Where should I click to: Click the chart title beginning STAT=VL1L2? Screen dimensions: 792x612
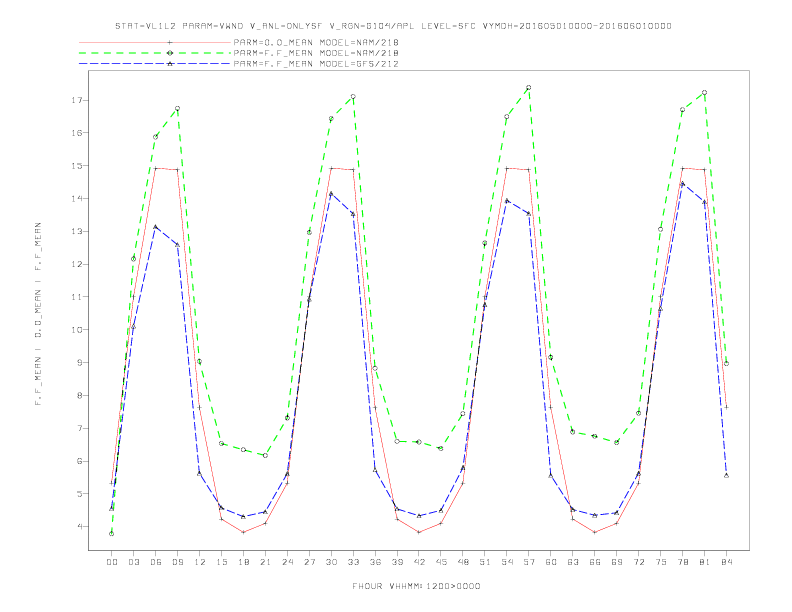pos(393,26)
